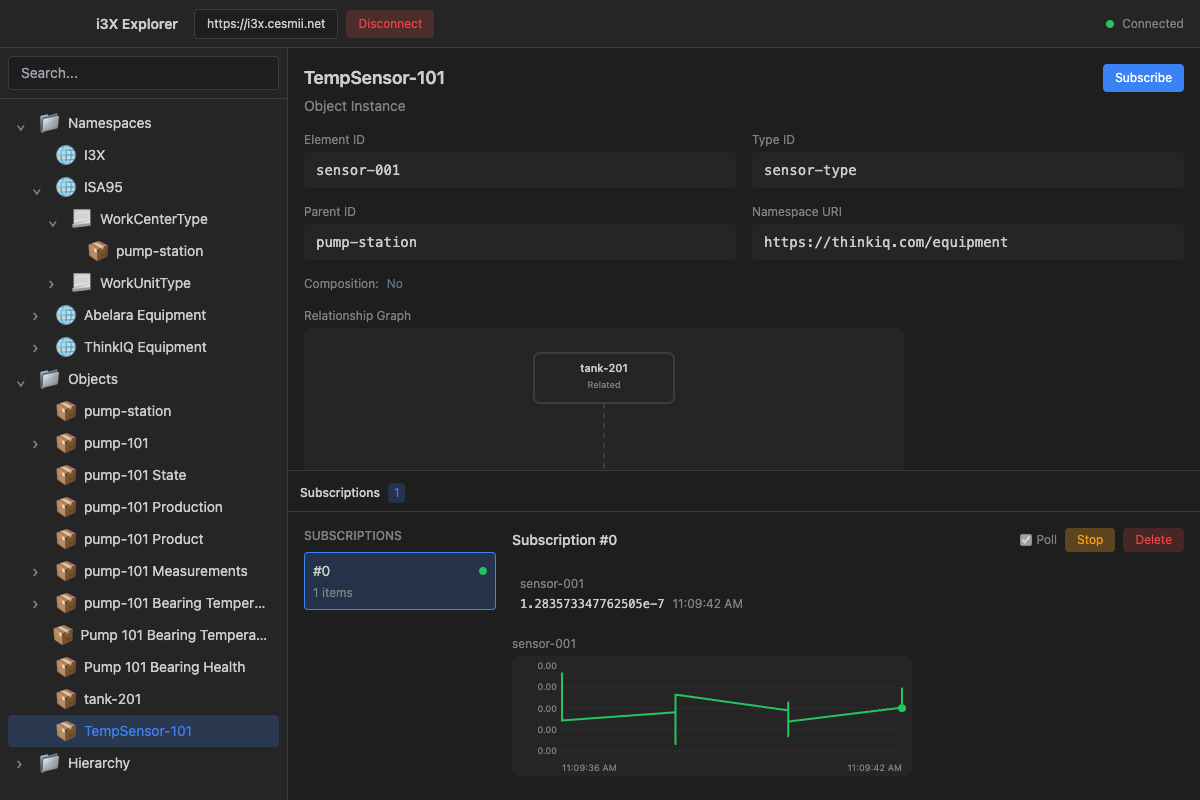
Task: Stop the active subscription
Action: point(1090,540)
